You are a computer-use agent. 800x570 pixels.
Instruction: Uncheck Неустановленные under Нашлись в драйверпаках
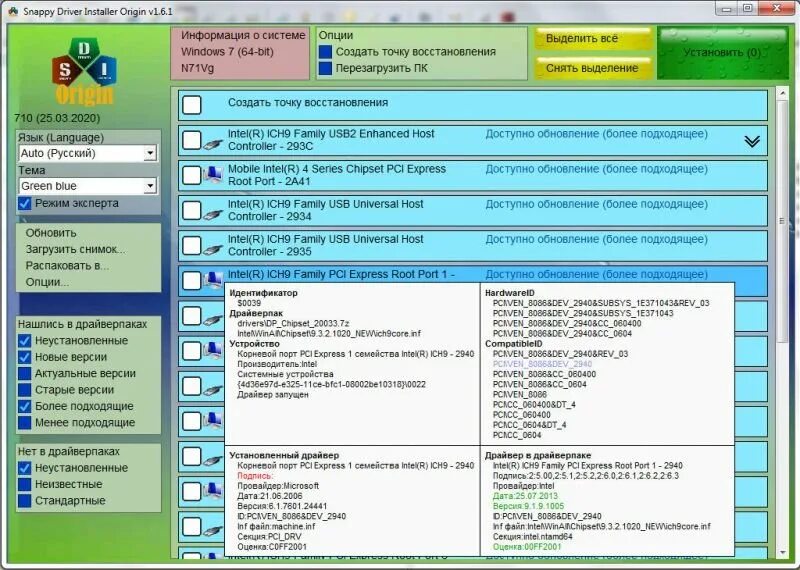(x=24, y=341)
